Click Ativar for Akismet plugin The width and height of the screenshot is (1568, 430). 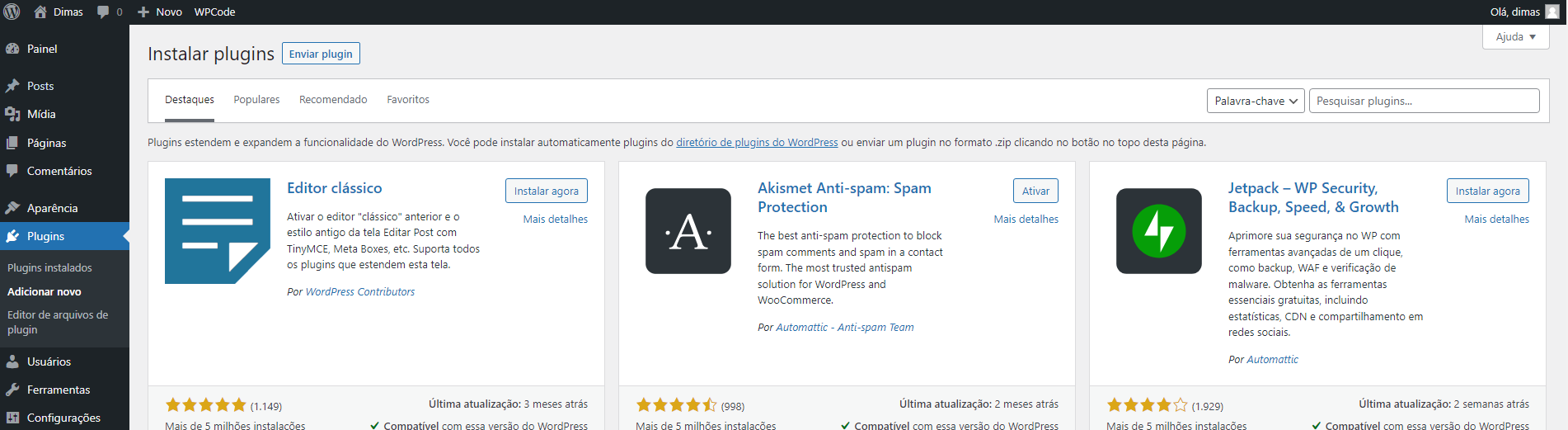coord(1035,191)
